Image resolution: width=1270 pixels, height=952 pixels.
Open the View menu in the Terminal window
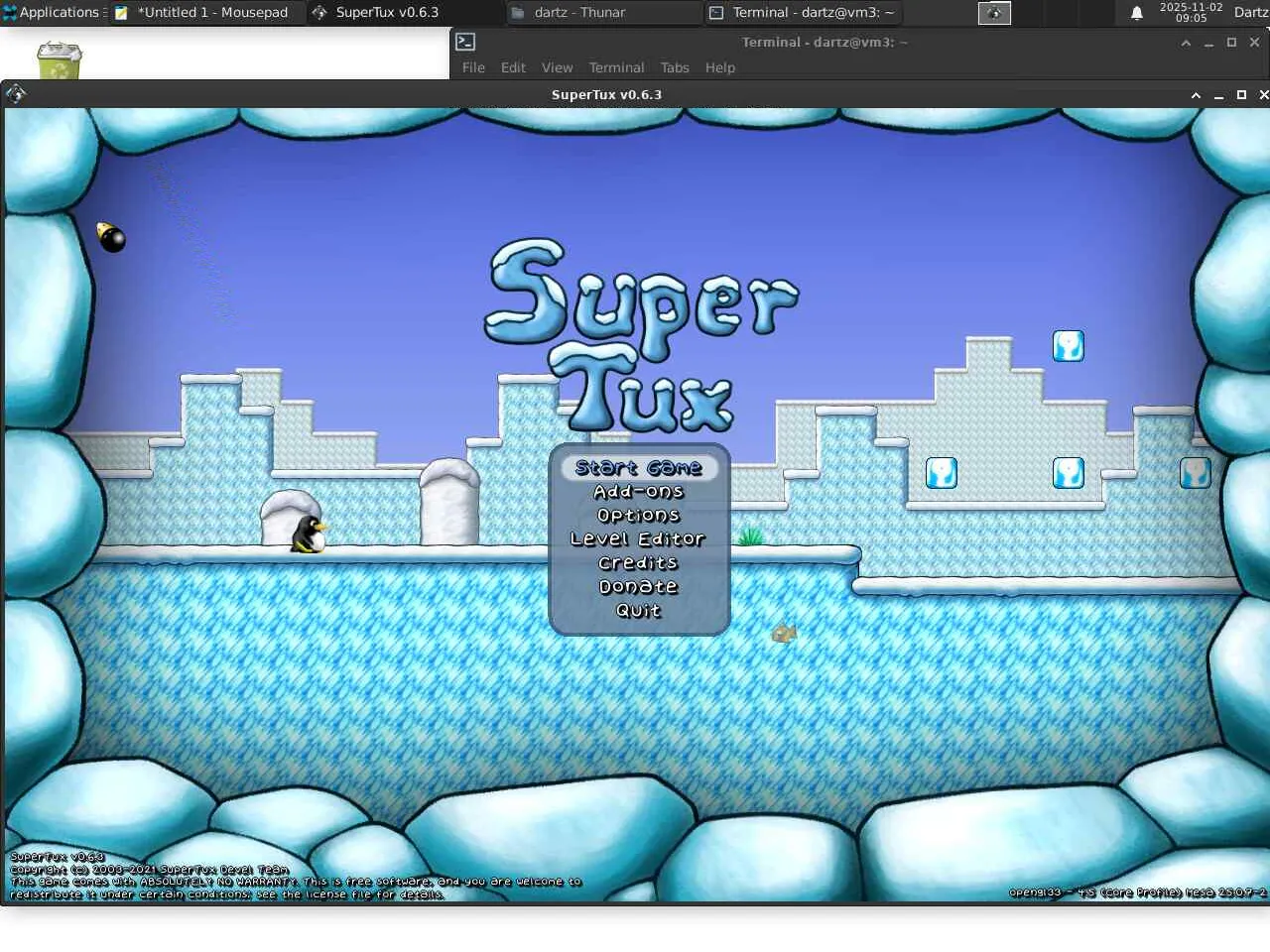pyautogui.click(x=557, y=67)
